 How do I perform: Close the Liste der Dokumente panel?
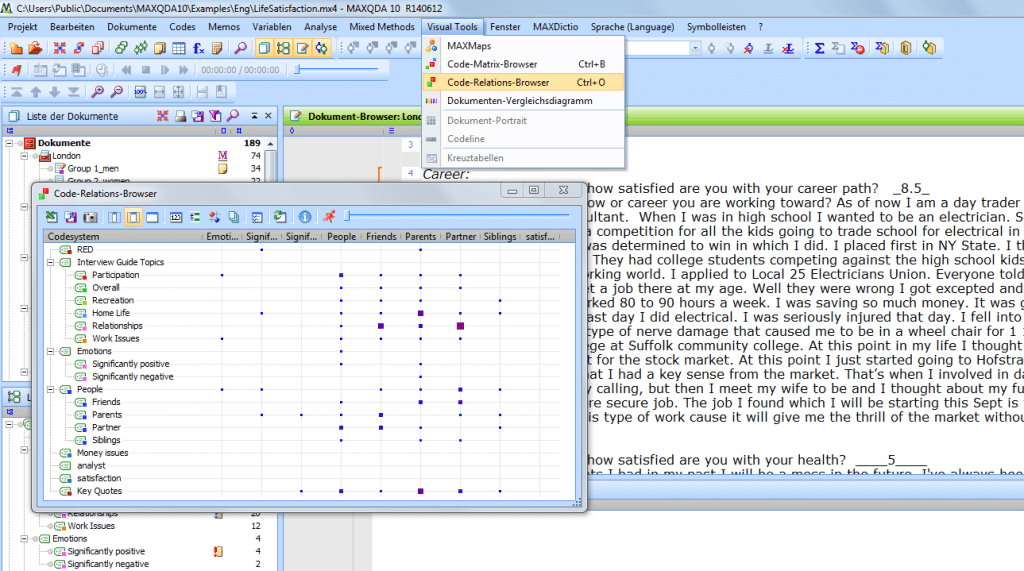point(268,116)
